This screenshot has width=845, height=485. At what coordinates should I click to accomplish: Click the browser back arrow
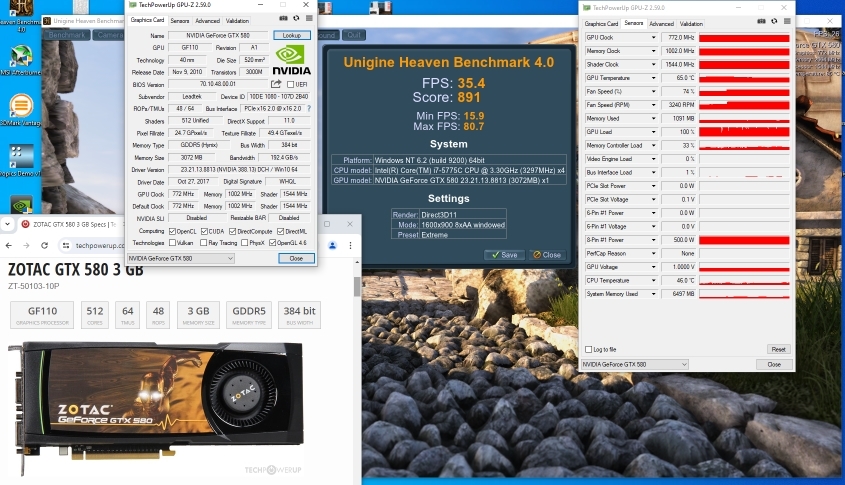click(9, 245)
